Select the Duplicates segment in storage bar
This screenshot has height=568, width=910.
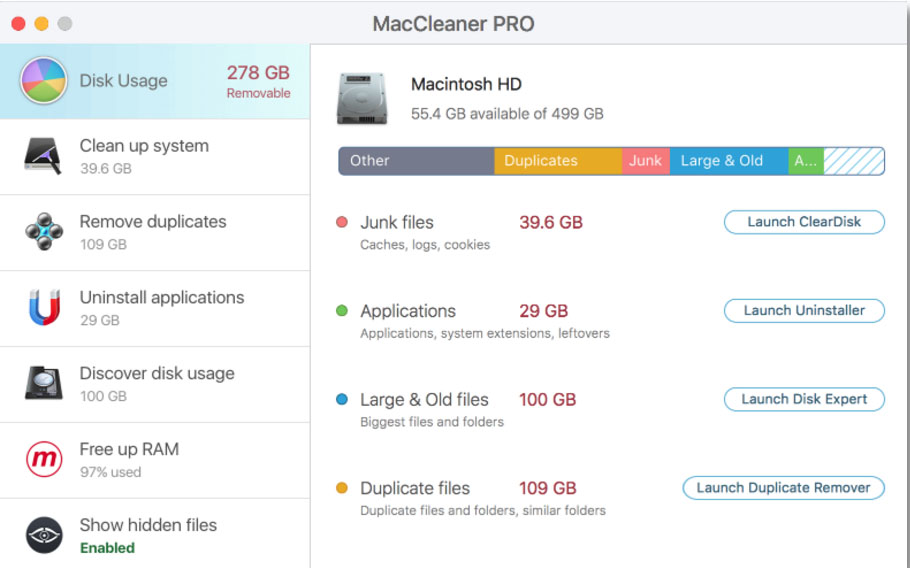click(x=558, y=161)
